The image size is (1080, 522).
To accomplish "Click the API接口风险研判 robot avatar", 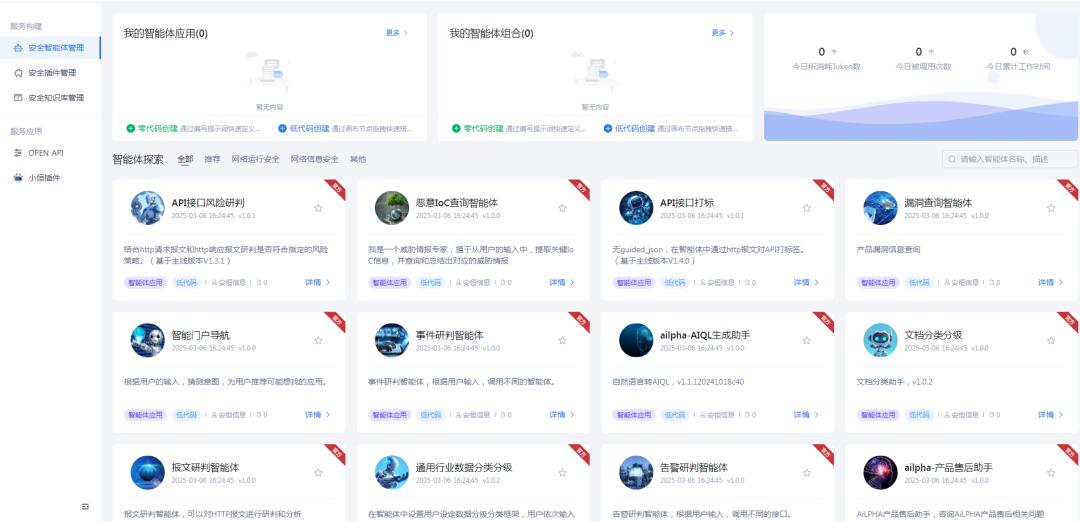I will pos(147,208).
